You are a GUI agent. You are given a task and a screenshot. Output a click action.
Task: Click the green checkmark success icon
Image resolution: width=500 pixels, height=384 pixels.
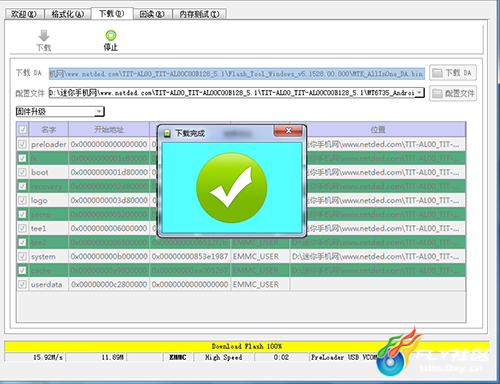click(x=232, y=187)
